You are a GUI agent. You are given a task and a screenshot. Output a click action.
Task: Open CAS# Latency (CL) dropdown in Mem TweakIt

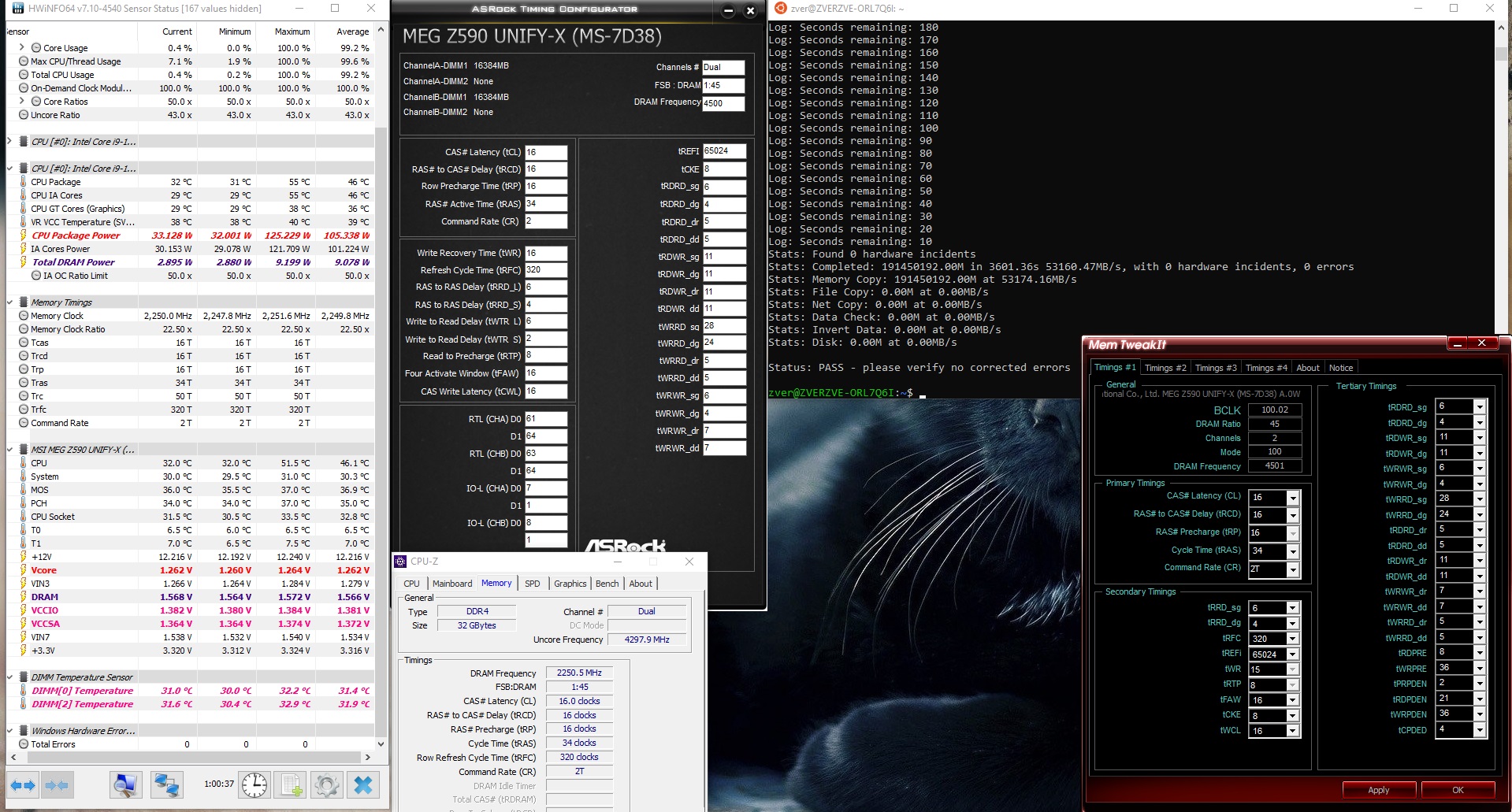click(1293, 498)
